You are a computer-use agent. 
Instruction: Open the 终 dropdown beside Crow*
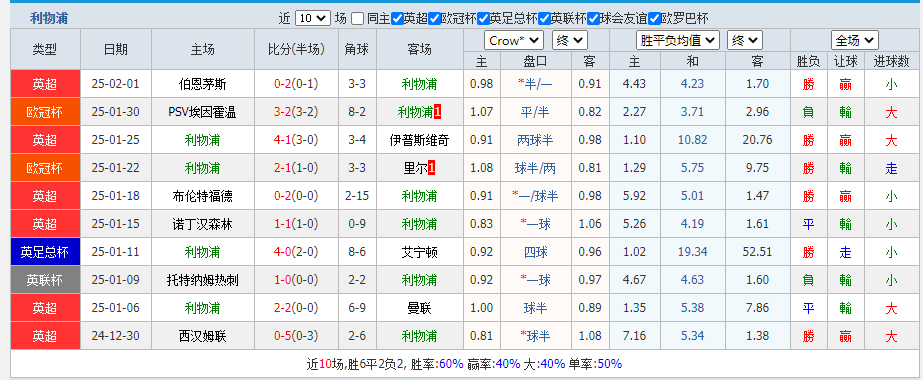click(570, 41)
